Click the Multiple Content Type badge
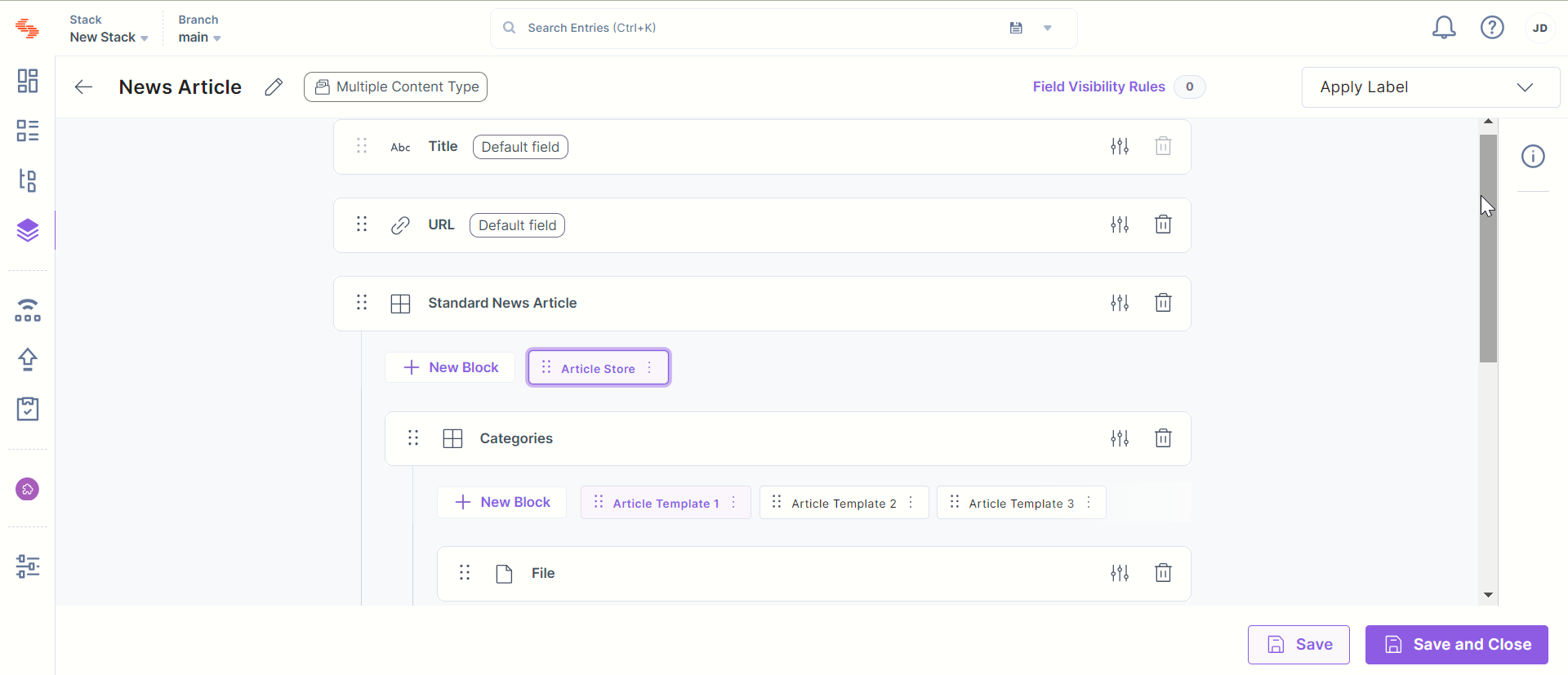 pyautogui.click(x=396, y=87)
